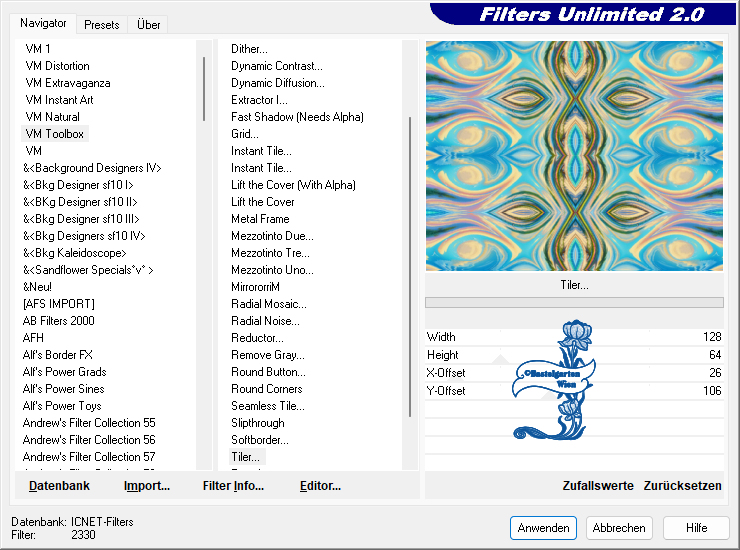Switch to the Presets tab
The height and width of the screenshot is (550, 740).
pyautogui.click(x=101, y=25)
